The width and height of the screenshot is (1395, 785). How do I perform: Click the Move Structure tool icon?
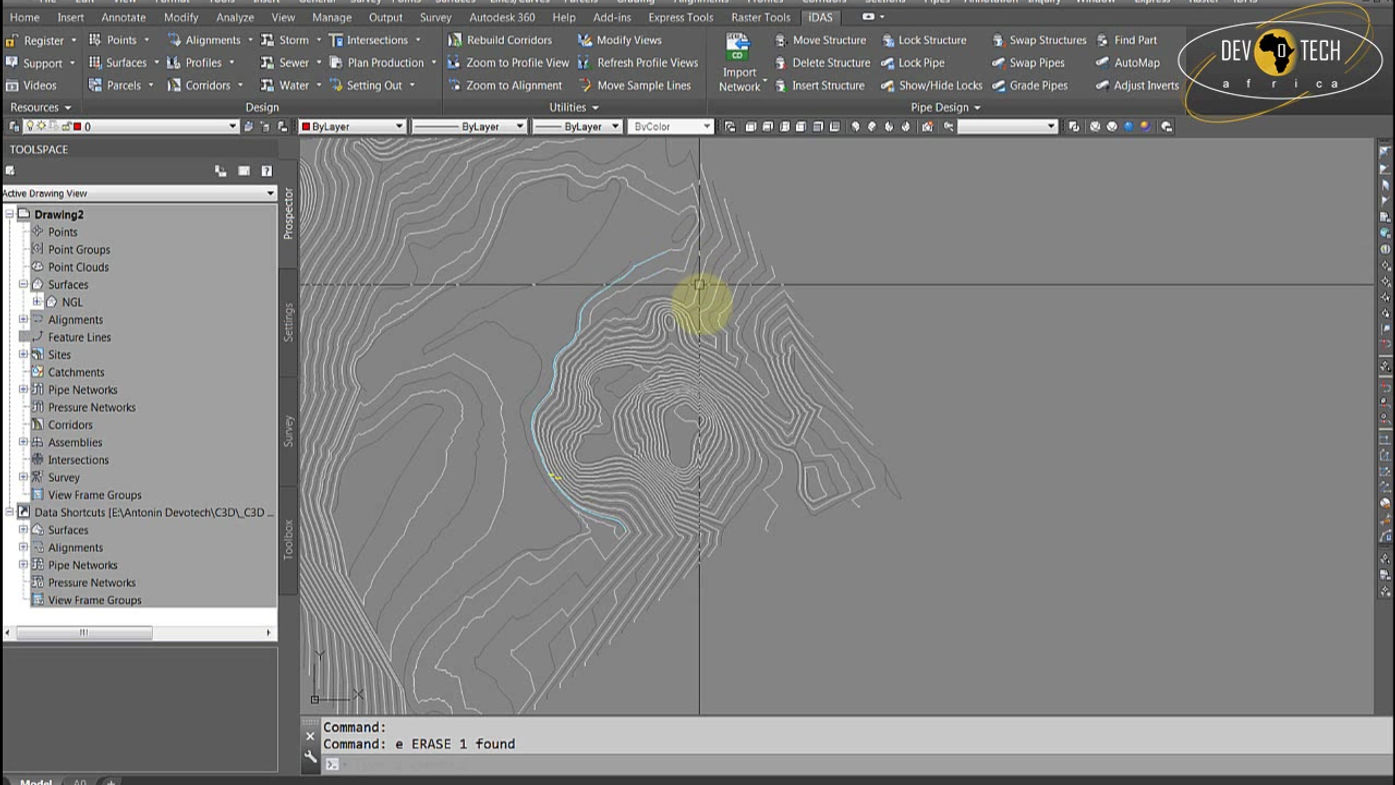point(781,40)
